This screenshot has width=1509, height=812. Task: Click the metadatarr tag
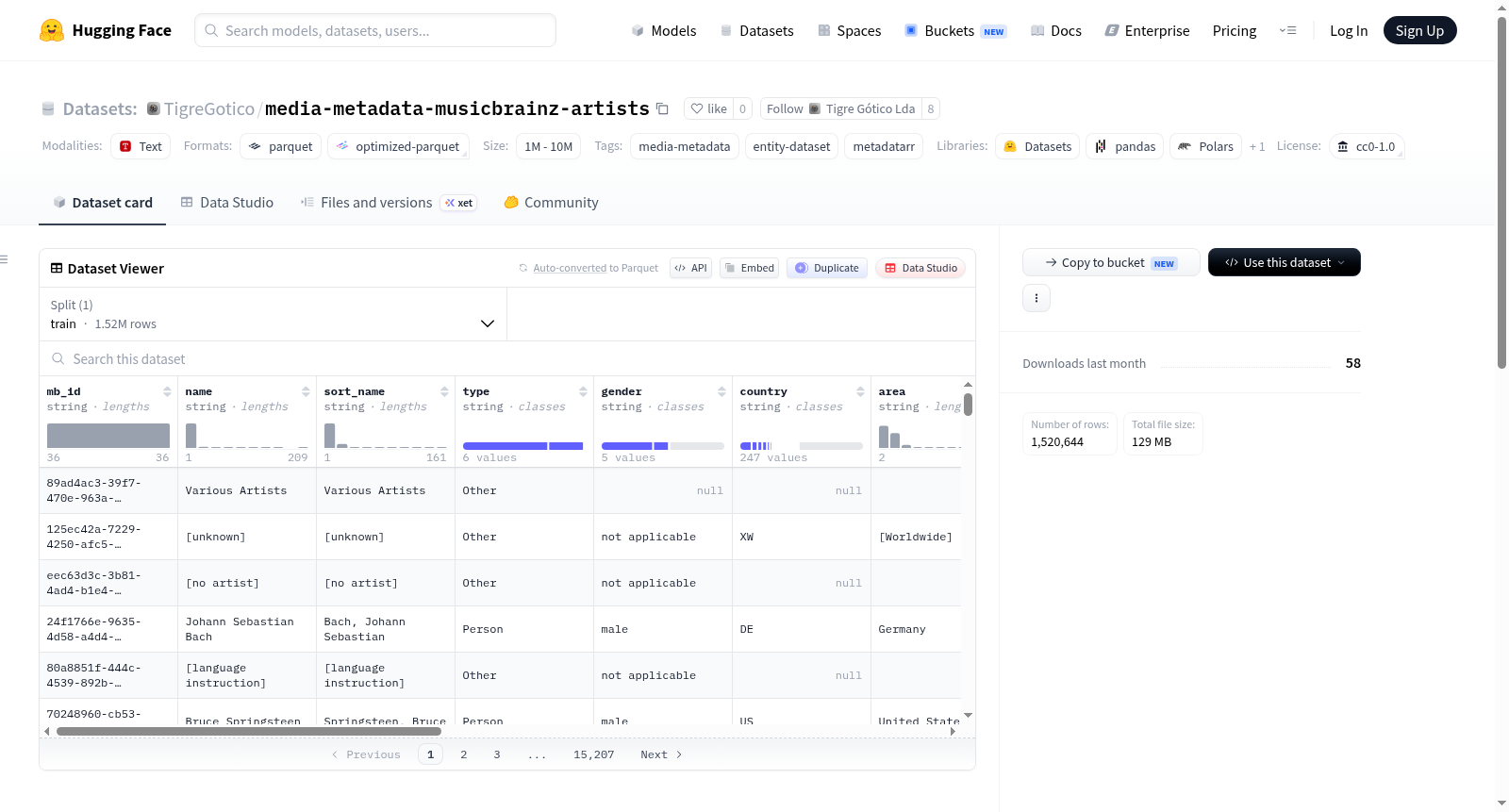tap(884, 146)
